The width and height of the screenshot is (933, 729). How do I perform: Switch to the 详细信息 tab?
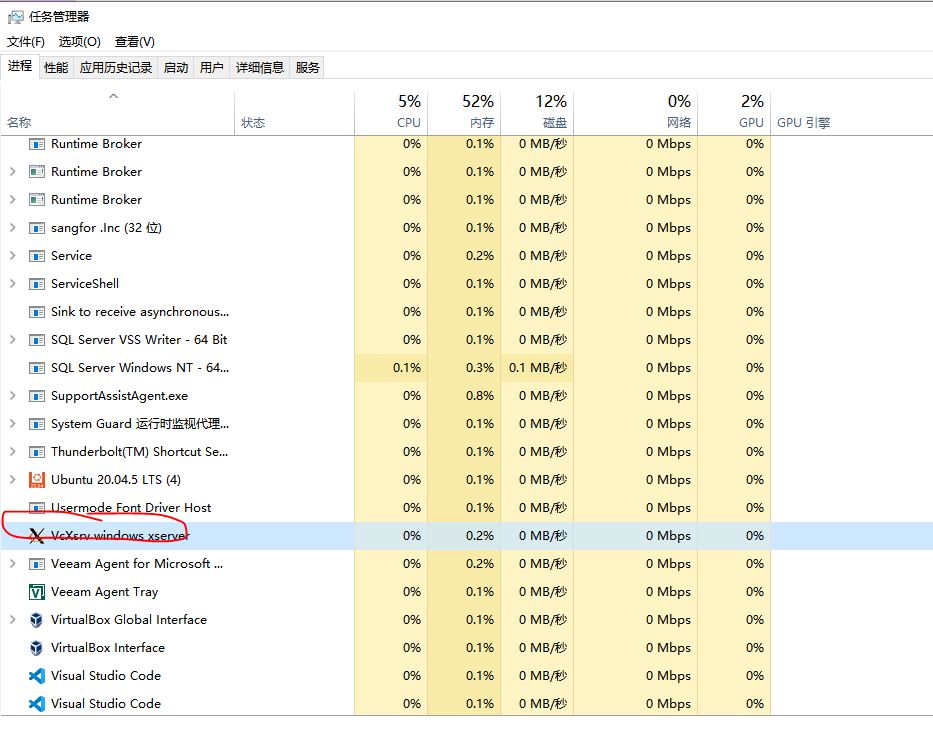(260, 68)
